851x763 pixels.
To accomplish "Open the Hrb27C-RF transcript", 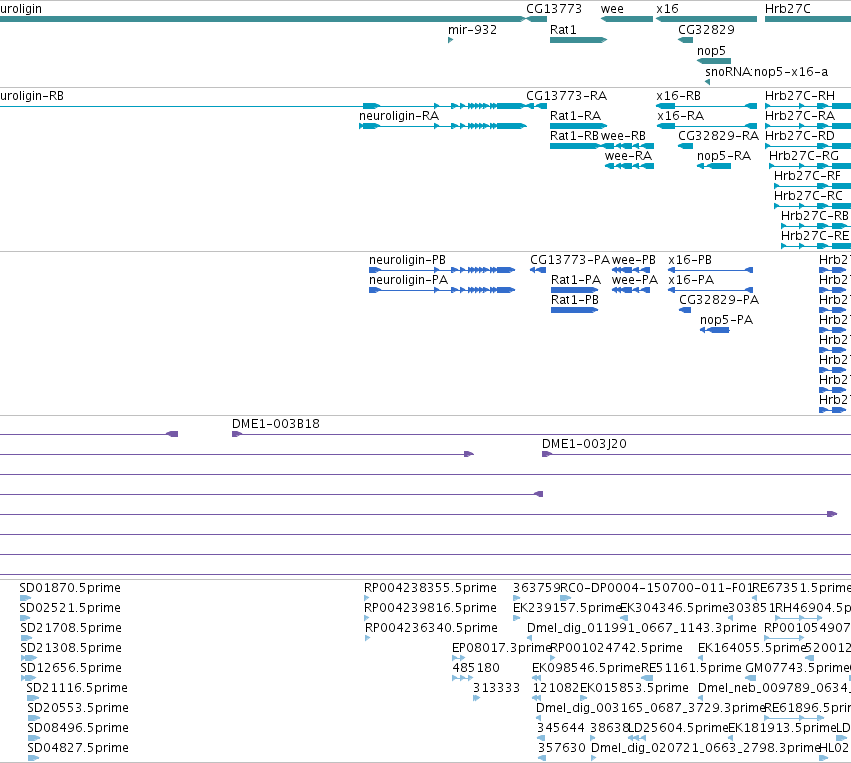I will coord(812,186).
